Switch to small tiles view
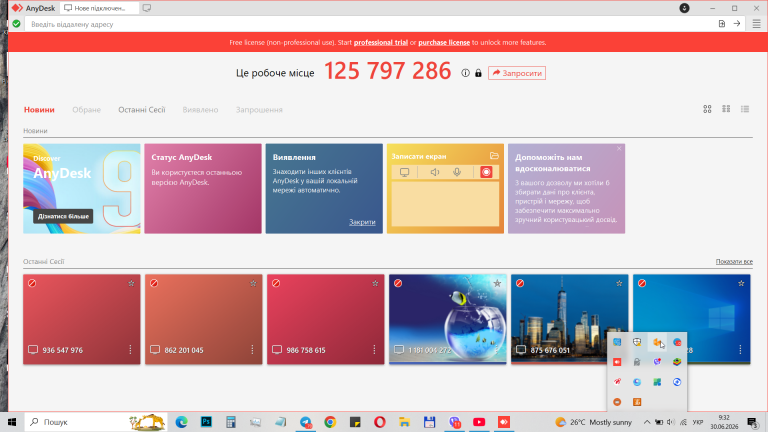This screenshot has width=768, height=432. 726,109
